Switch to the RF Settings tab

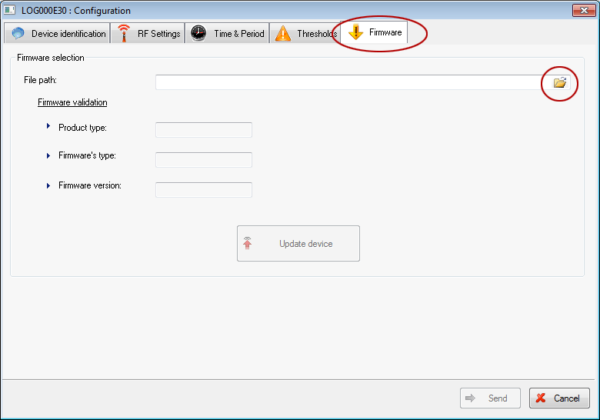(x=148, y=33)
